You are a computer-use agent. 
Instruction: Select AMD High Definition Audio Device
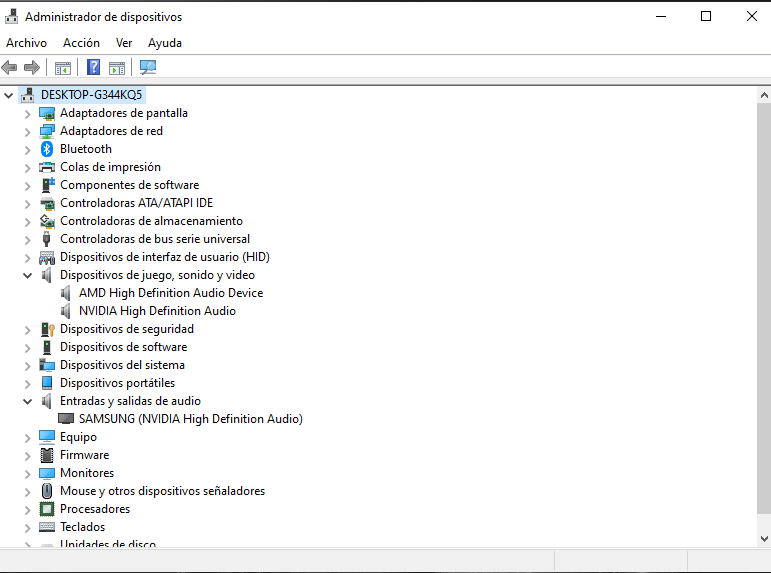tap(171, 293)
